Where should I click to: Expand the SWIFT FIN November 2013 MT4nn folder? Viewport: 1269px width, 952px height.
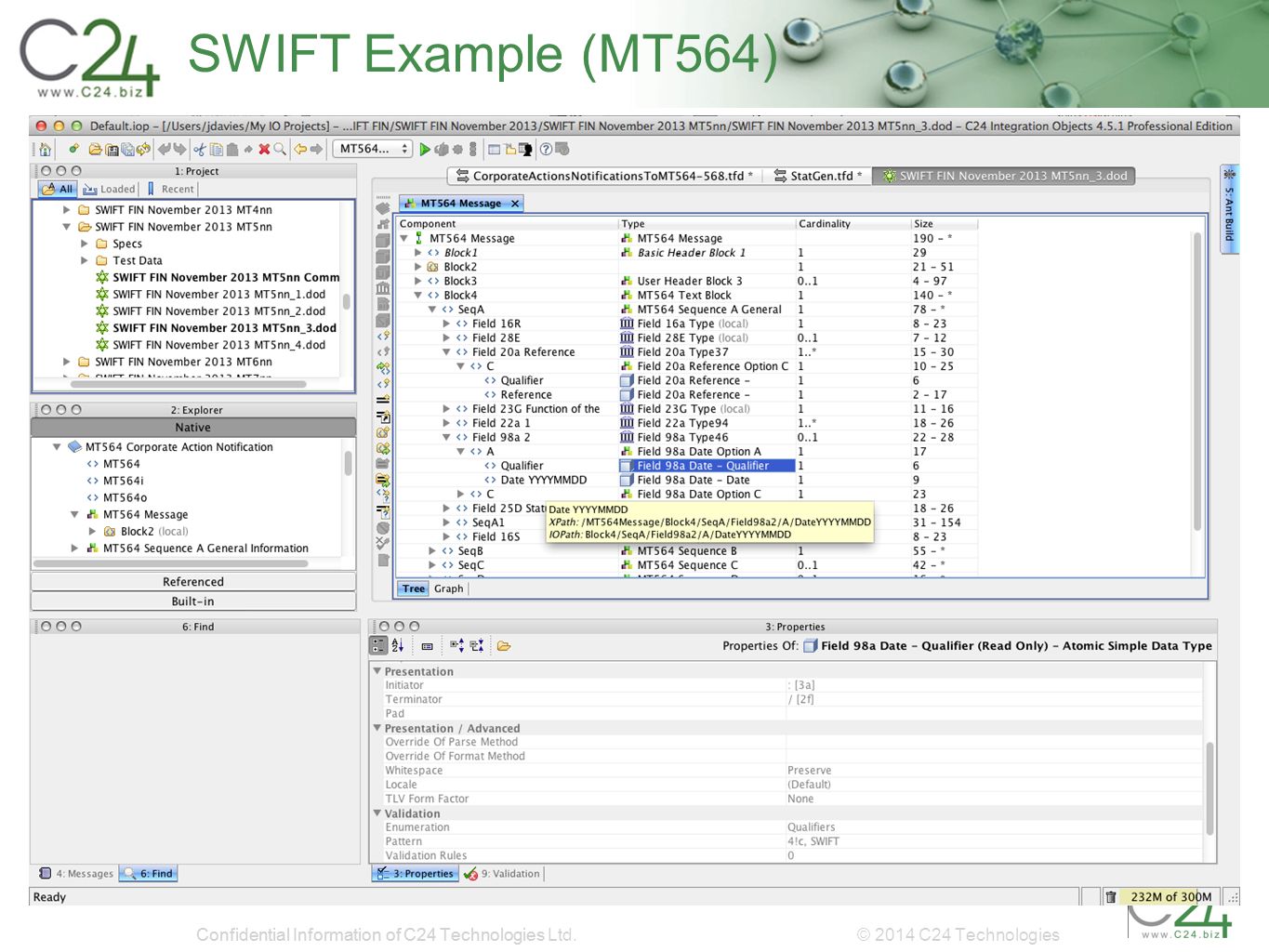pos(67,210)
